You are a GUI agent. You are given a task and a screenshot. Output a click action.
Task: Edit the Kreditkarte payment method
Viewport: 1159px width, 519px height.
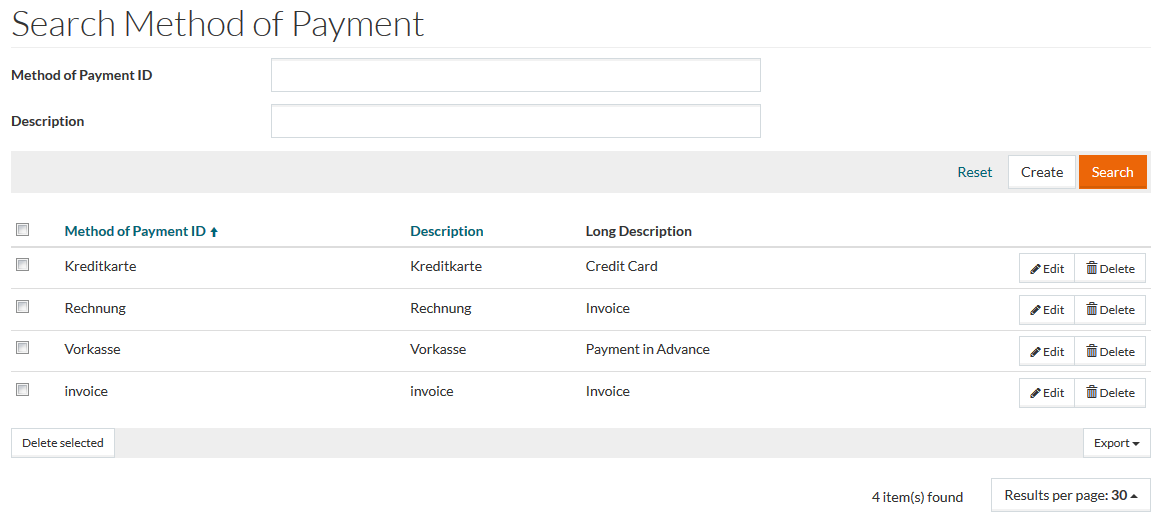[1046, 268]
